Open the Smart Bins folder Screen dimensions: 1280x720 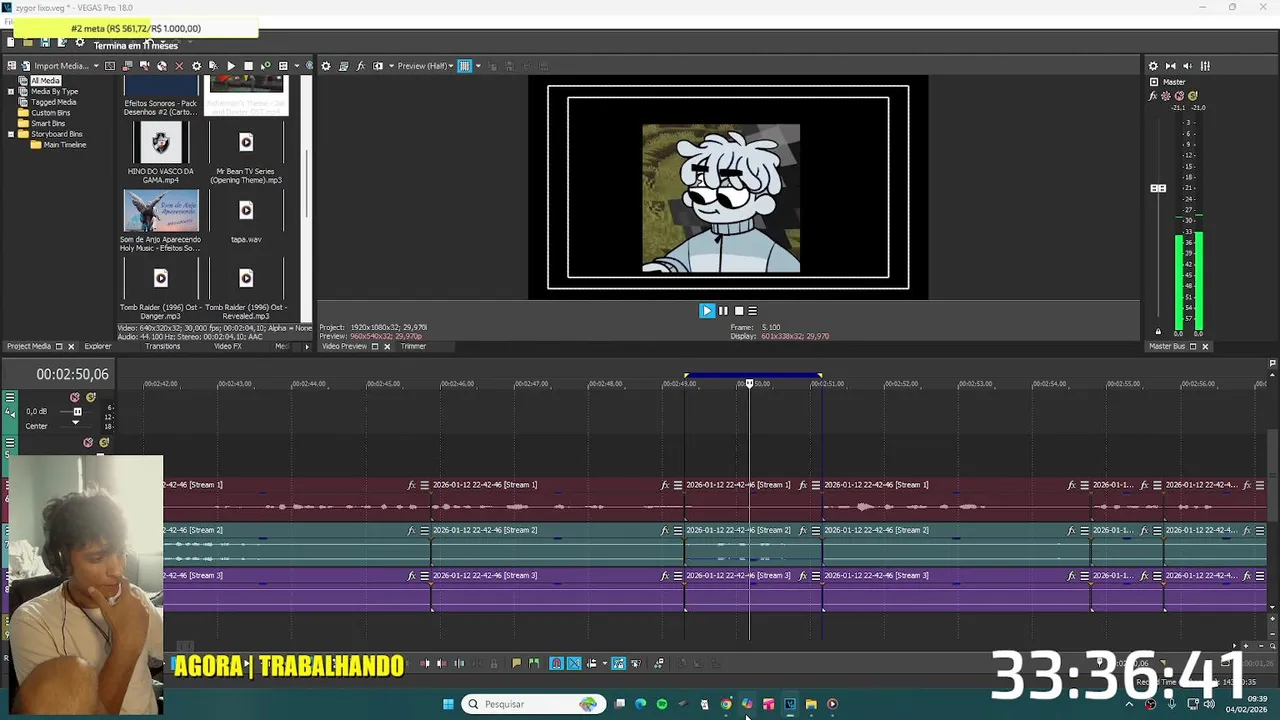click(x=48, y=123)
